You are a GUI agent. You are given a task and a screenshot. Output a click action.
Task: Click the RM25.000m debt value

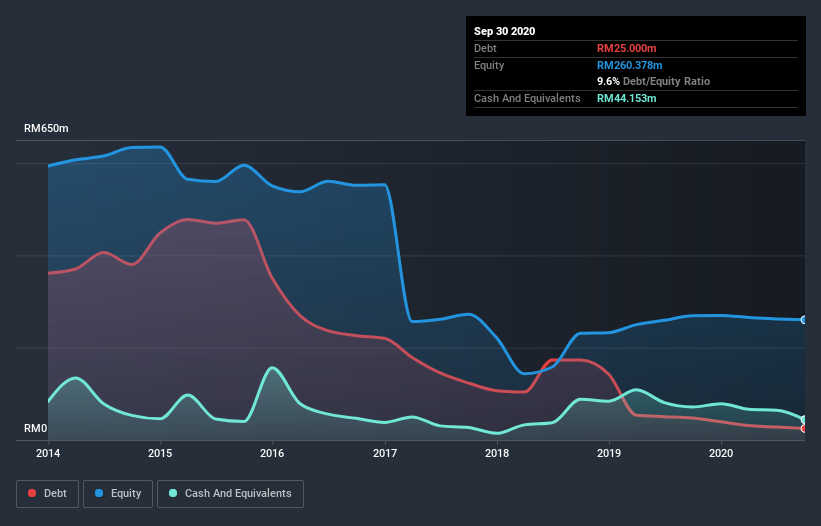(627, 48)
